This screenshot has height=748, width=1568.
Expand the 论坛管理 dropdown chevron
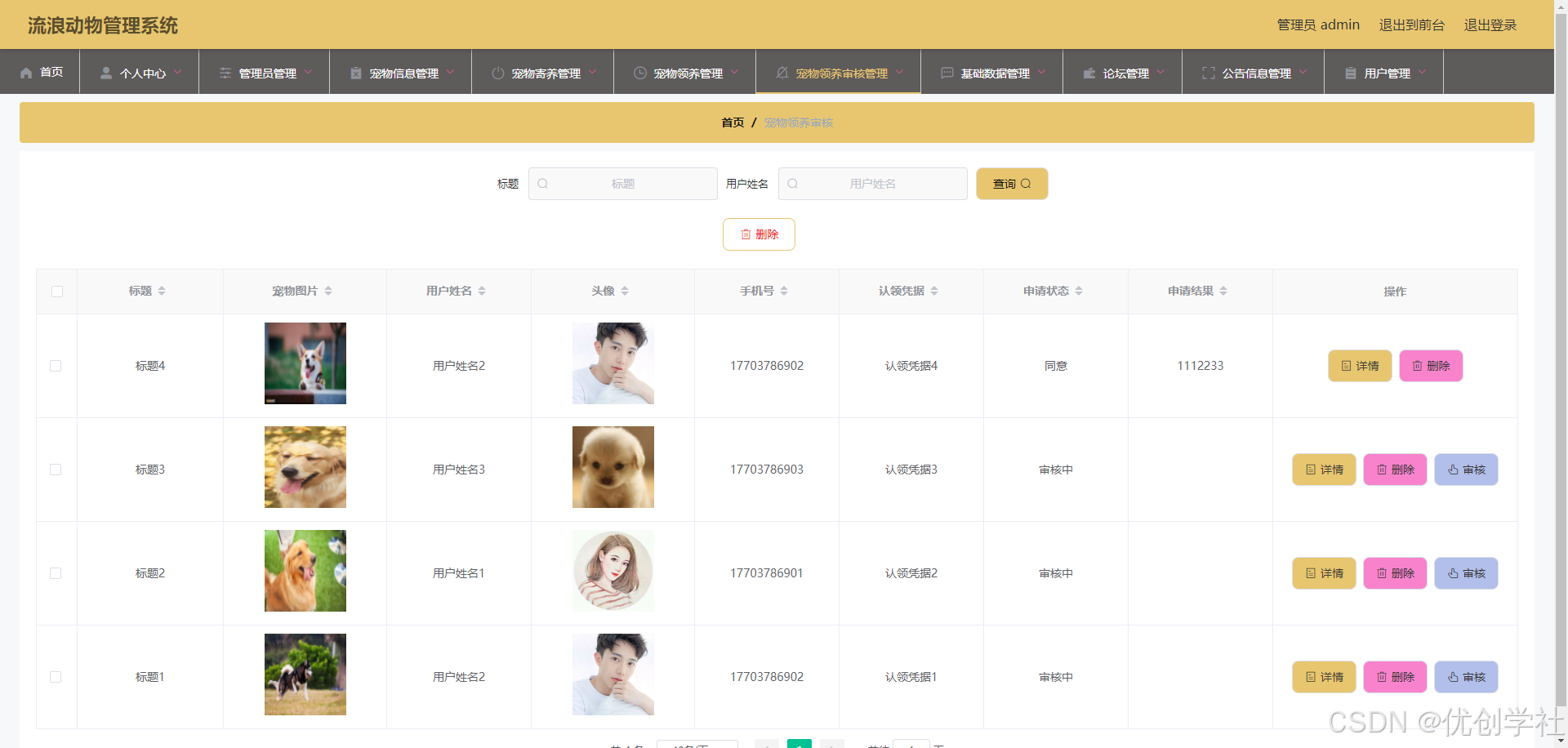(1161, 72)
